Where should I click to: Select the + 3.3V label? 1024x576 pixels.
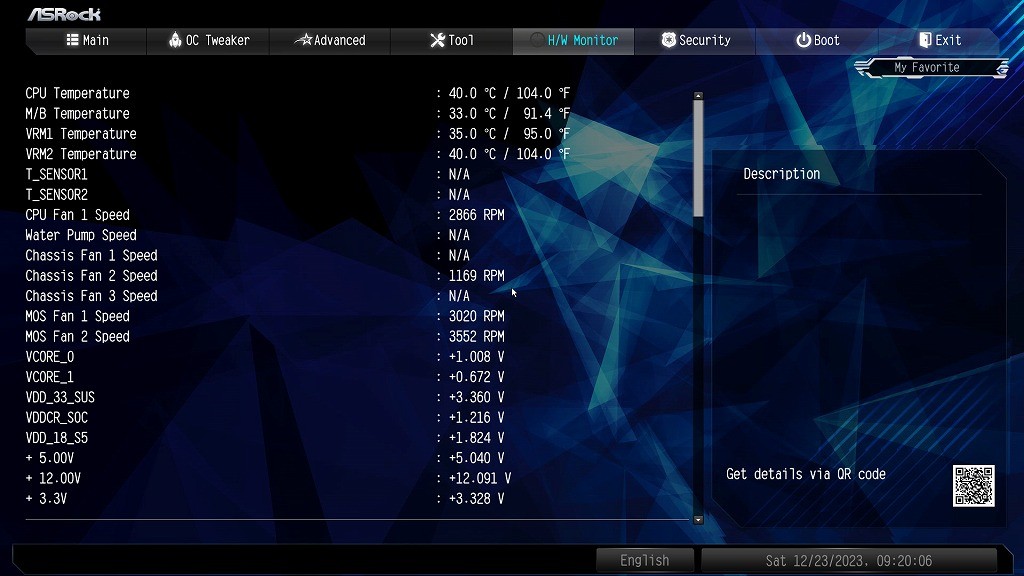(x=46, y=499)
